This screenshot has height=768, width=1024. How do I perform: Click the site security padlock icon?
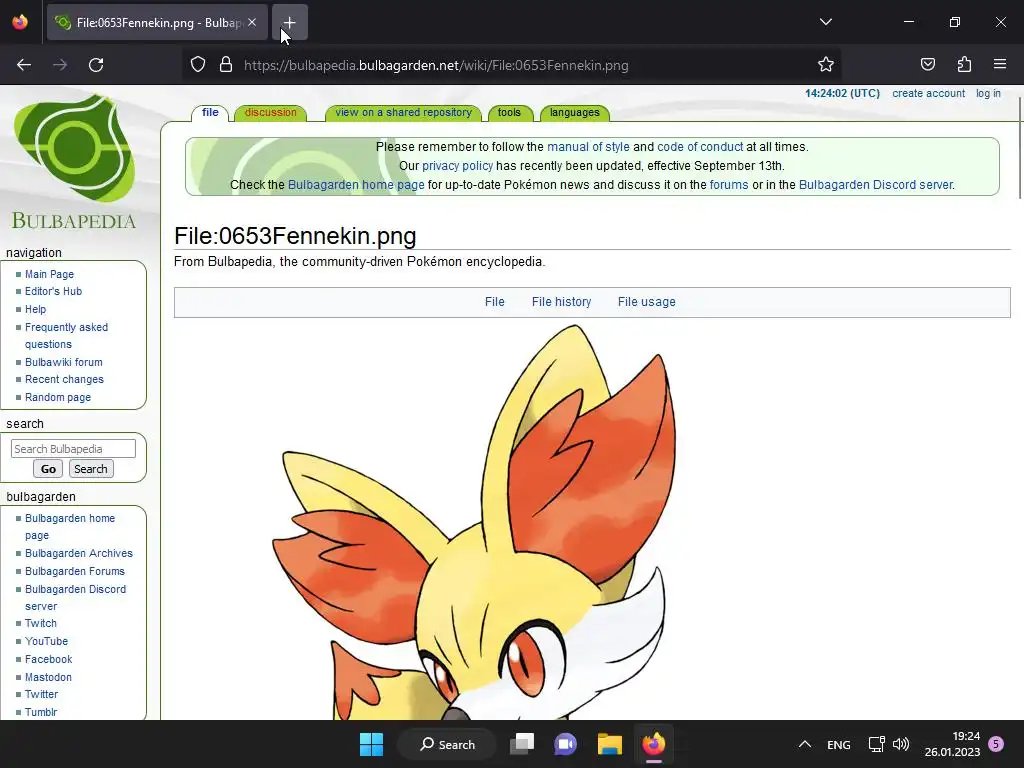coord(226,65)
